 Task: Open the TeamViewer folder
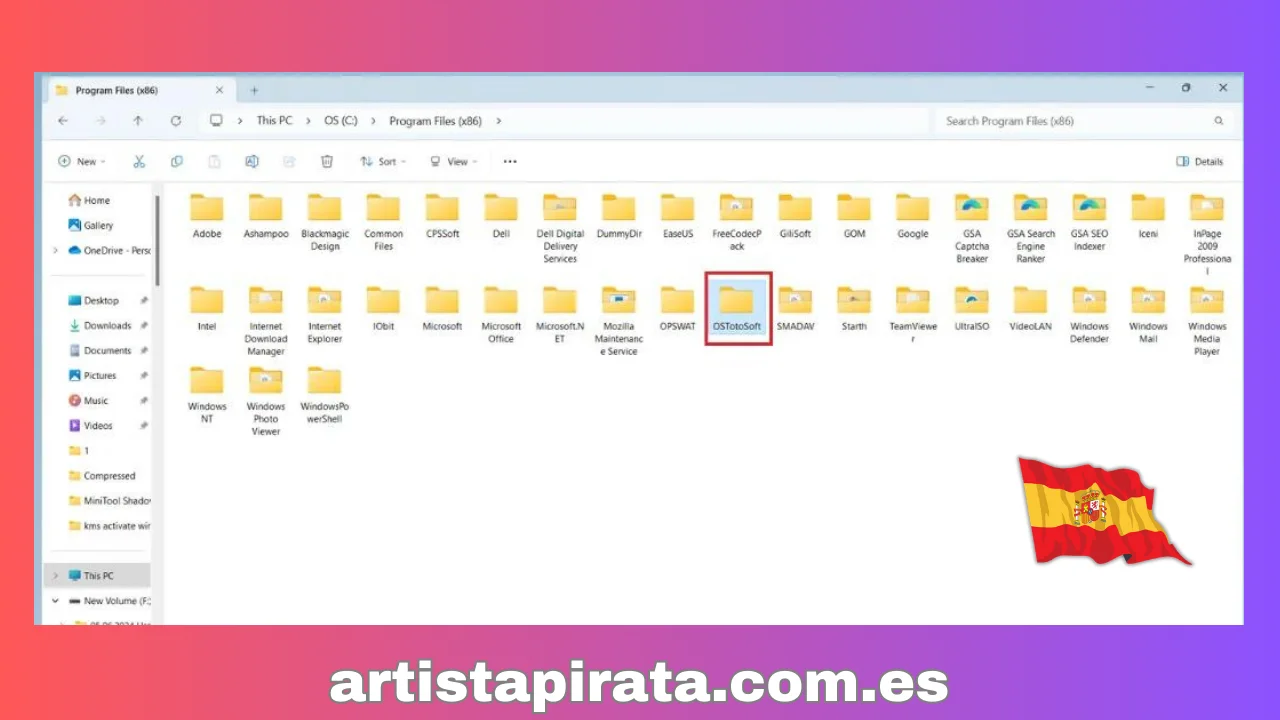tap(913, 314)
